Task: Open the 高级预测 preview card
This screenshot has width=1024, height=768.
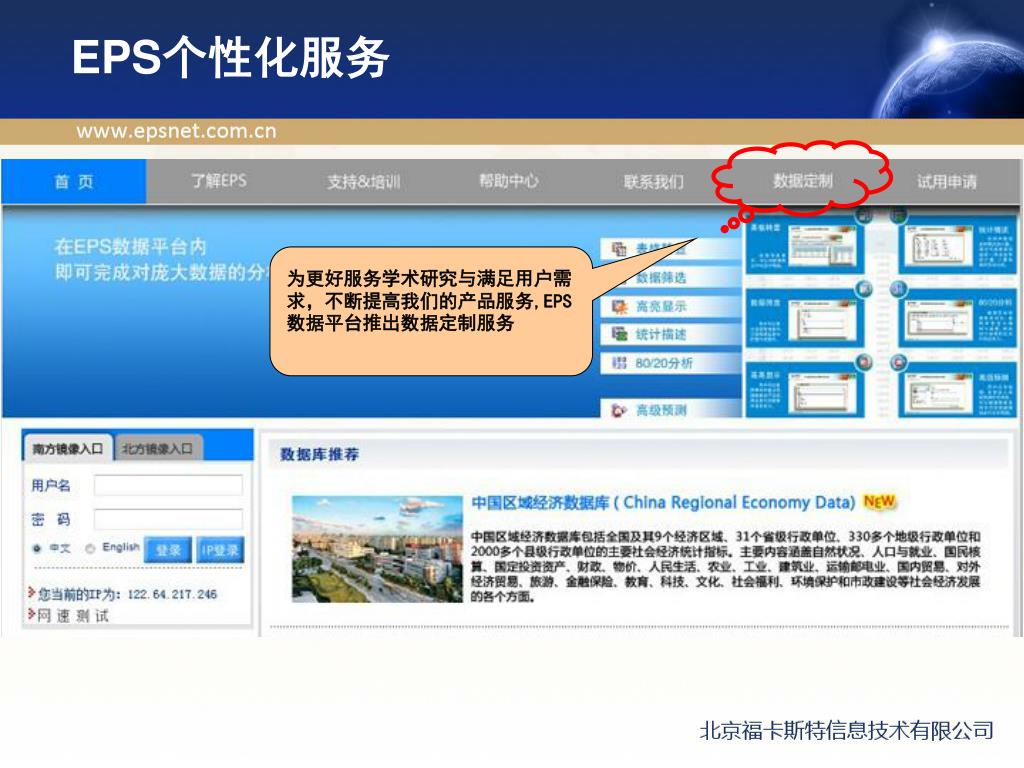Action: coord(957,391)
